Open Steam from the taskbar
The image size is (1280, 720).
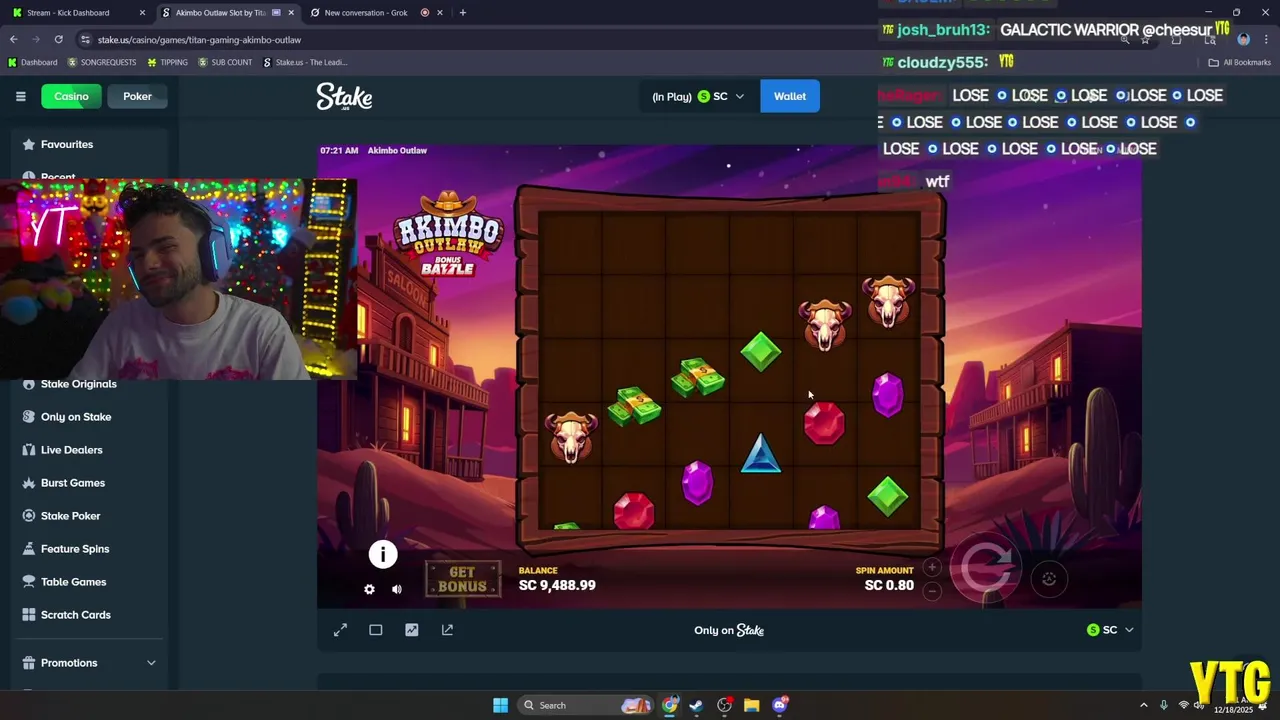[697, 705]
